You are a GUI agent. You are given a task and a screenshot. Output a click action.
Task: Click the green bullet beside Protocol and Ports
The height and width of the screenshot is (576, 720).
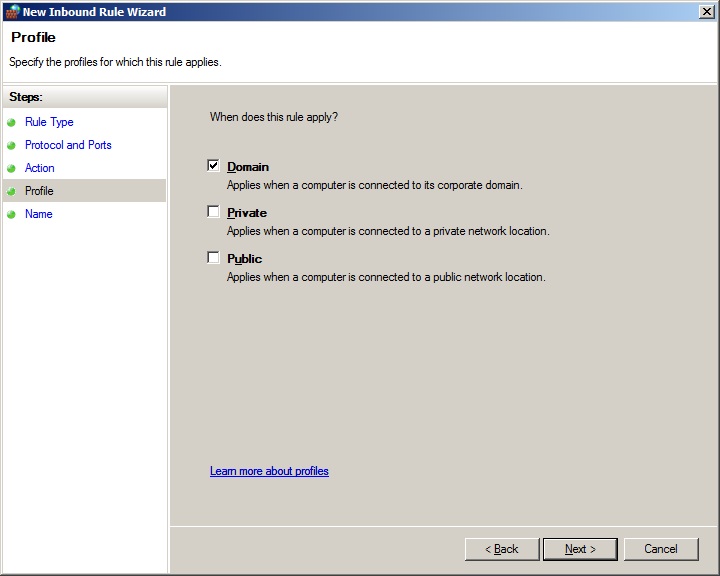point(12,146)
